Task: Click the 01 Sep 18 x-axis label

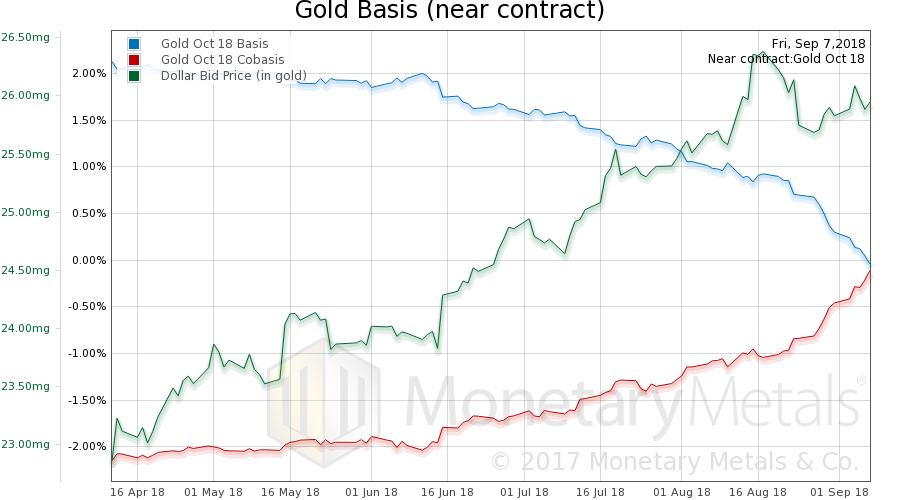Action: pos(838,492)
